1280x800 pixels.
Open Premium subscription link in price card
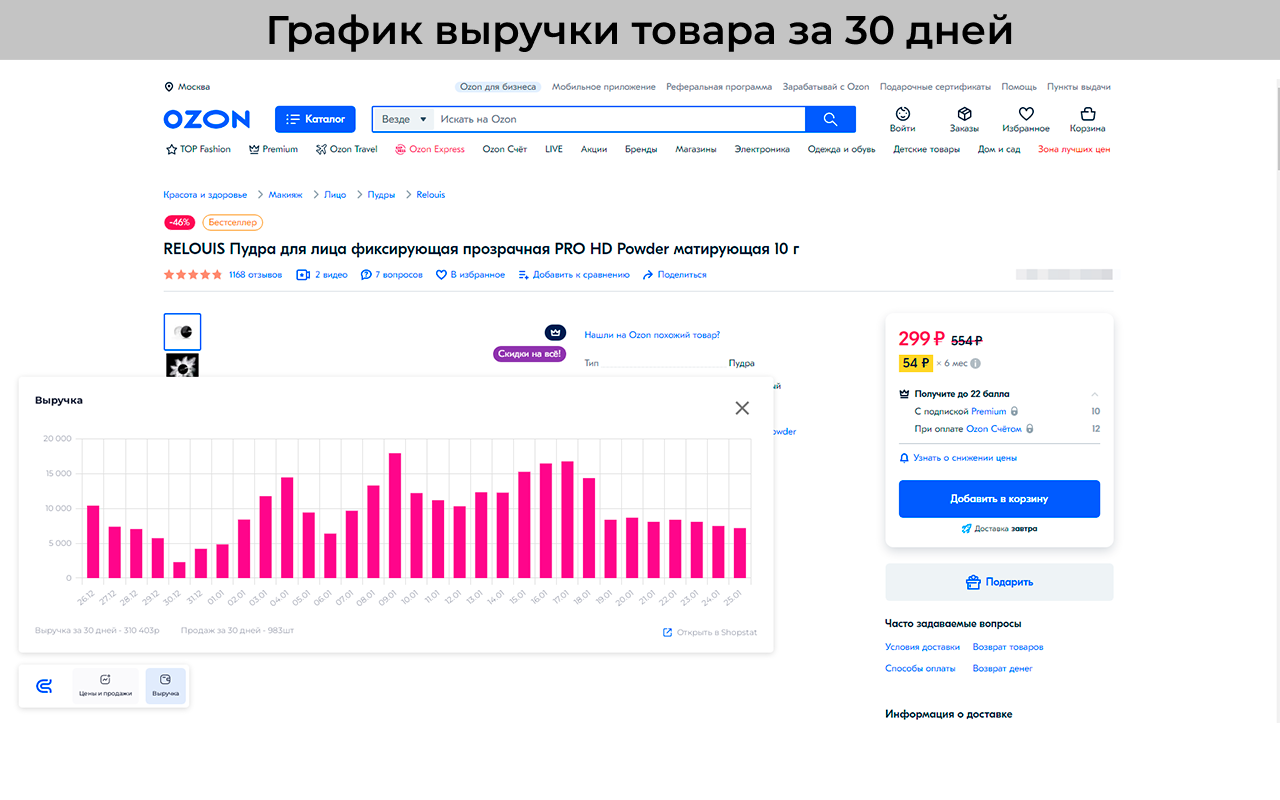(x=989, y=412)
